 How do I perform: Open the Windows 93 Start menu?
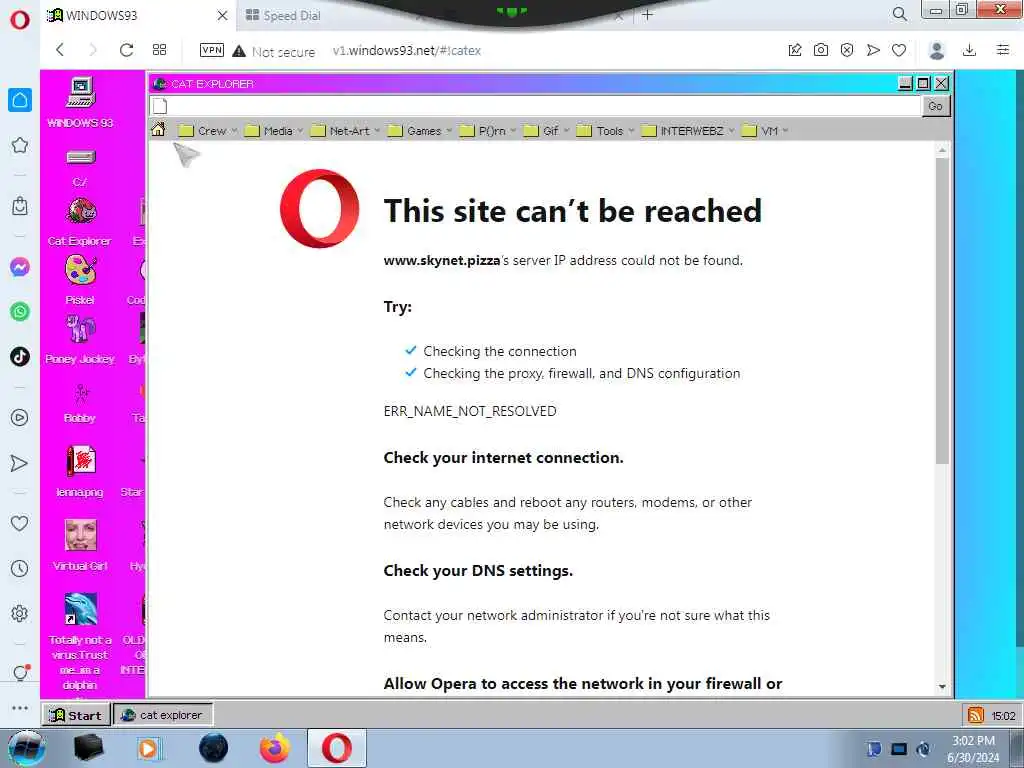tap(76, 715)
